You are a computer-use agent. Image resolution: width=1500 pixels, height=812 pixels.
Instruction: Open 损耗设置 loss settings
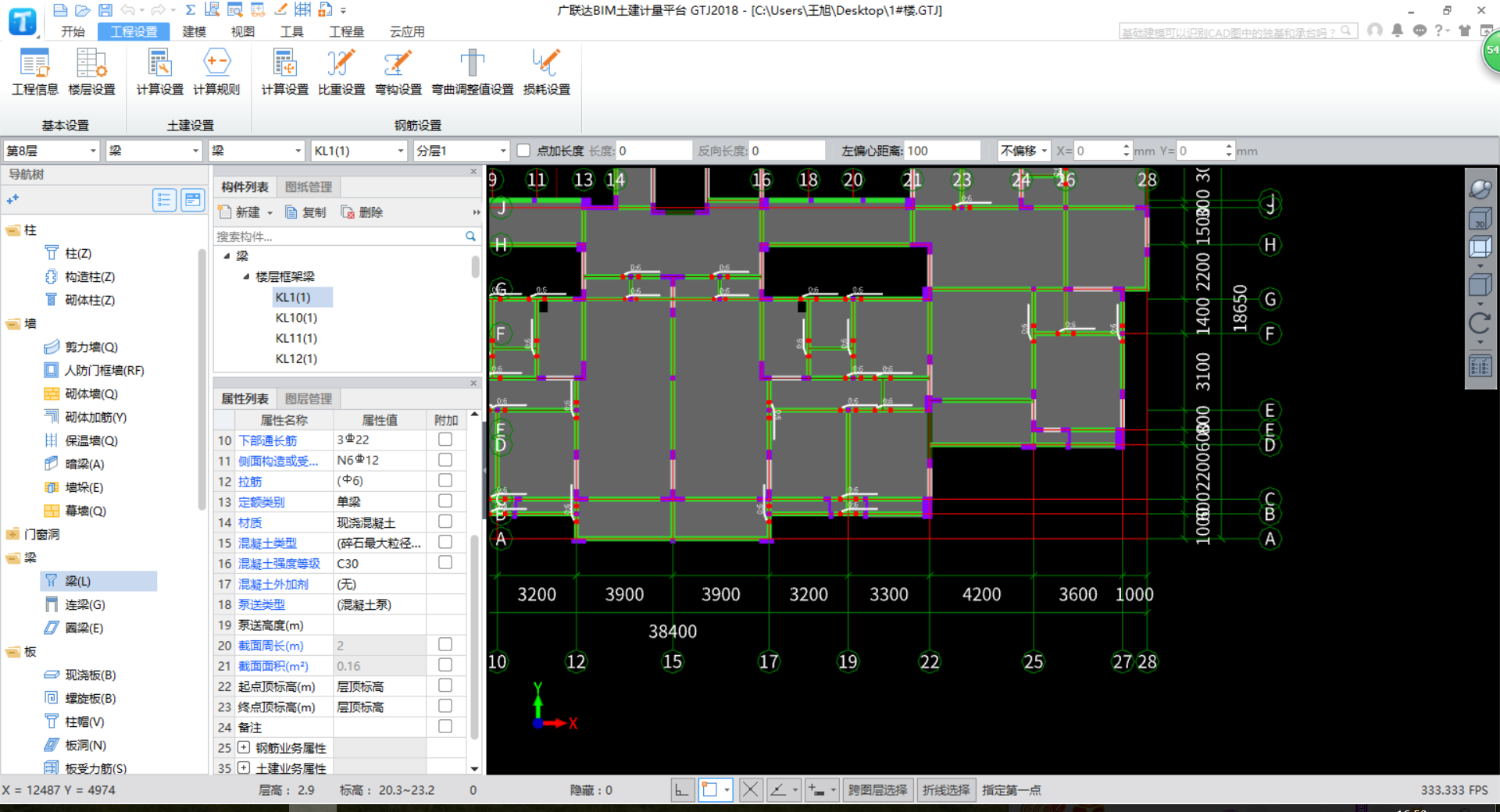pos(546,72)
